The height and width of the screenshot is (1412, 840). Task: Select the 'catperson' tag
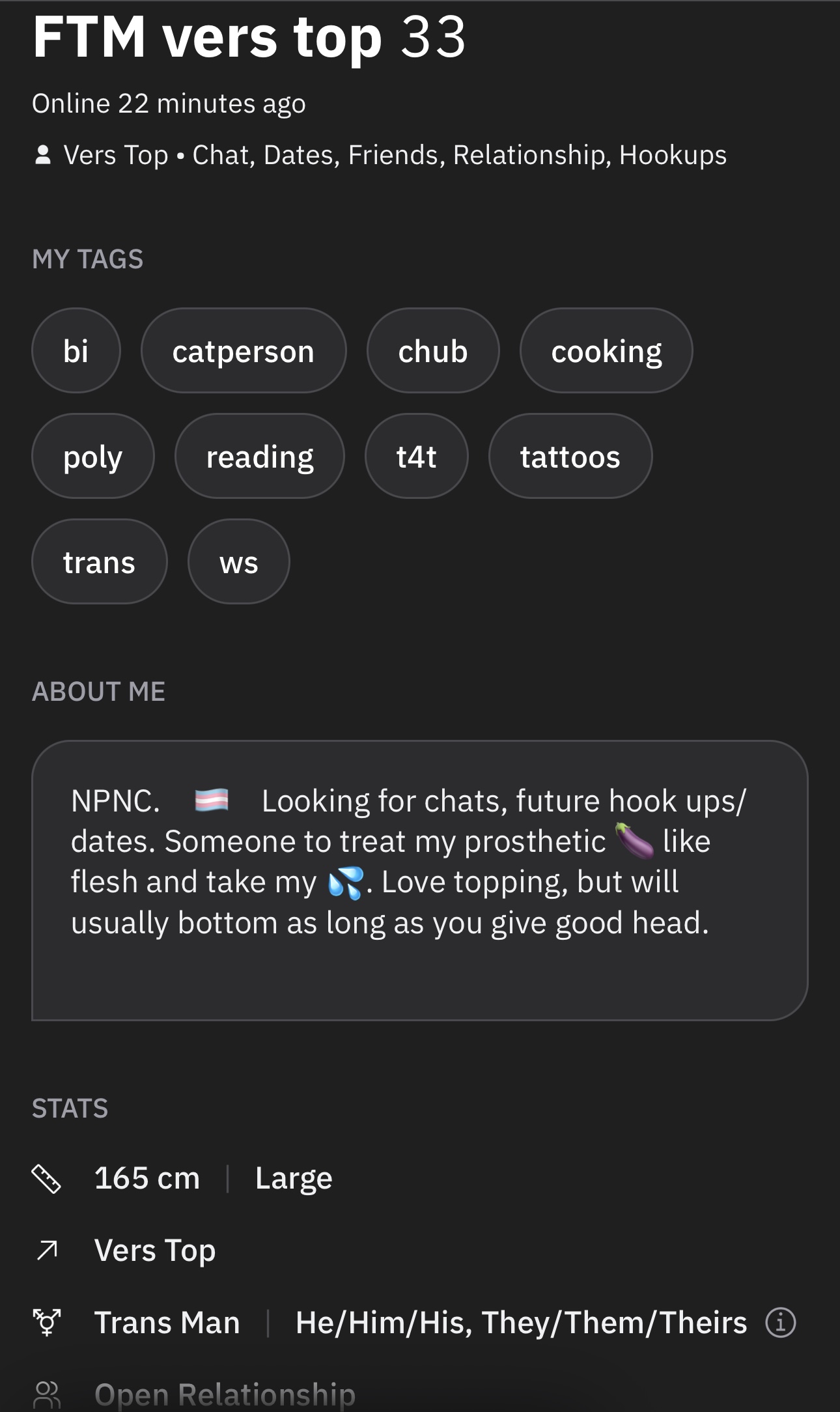click(x=244, y=350)
